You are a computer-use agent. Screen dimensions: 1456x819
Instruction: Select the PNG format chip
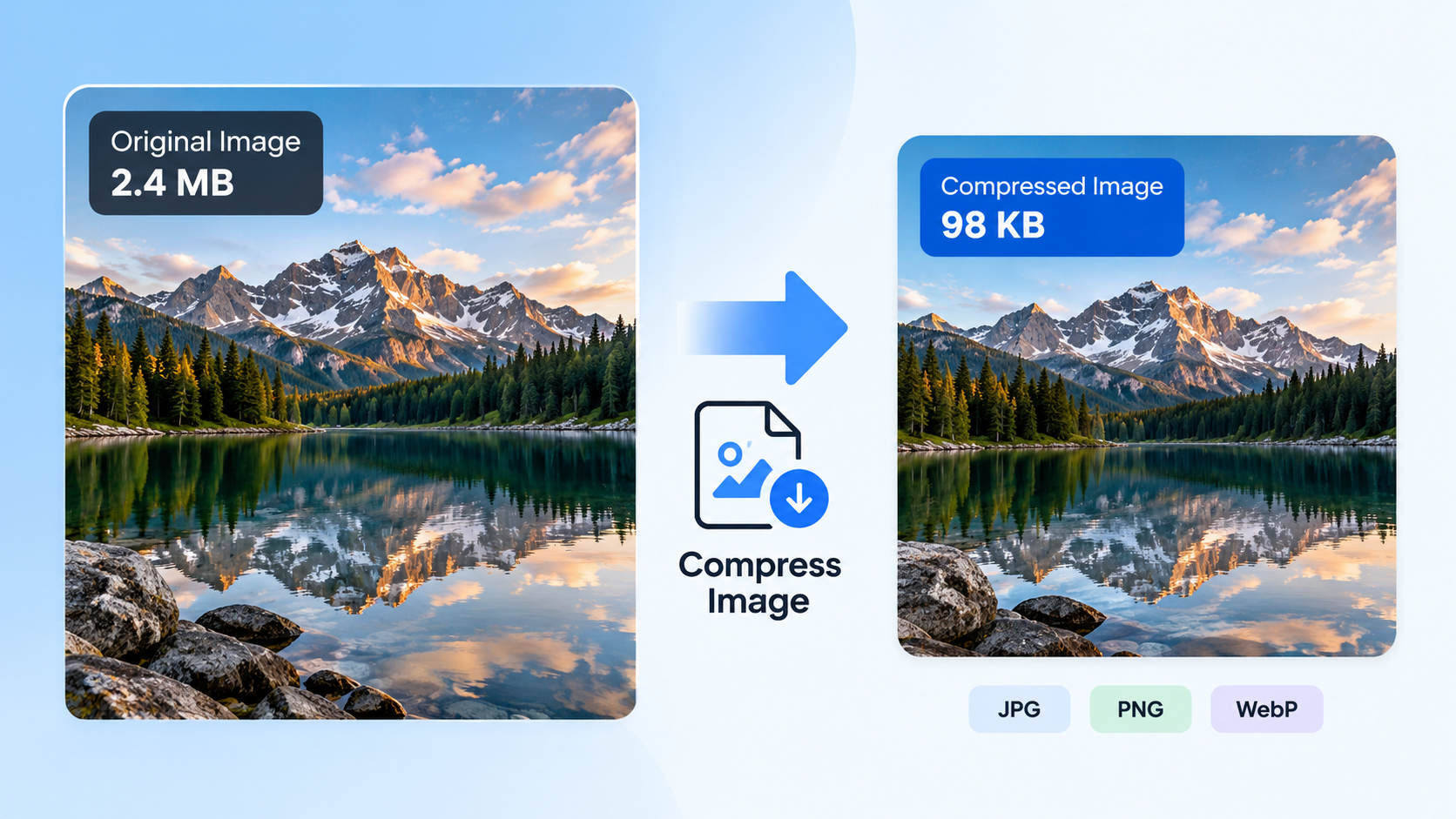click(x=1140, y=708)
